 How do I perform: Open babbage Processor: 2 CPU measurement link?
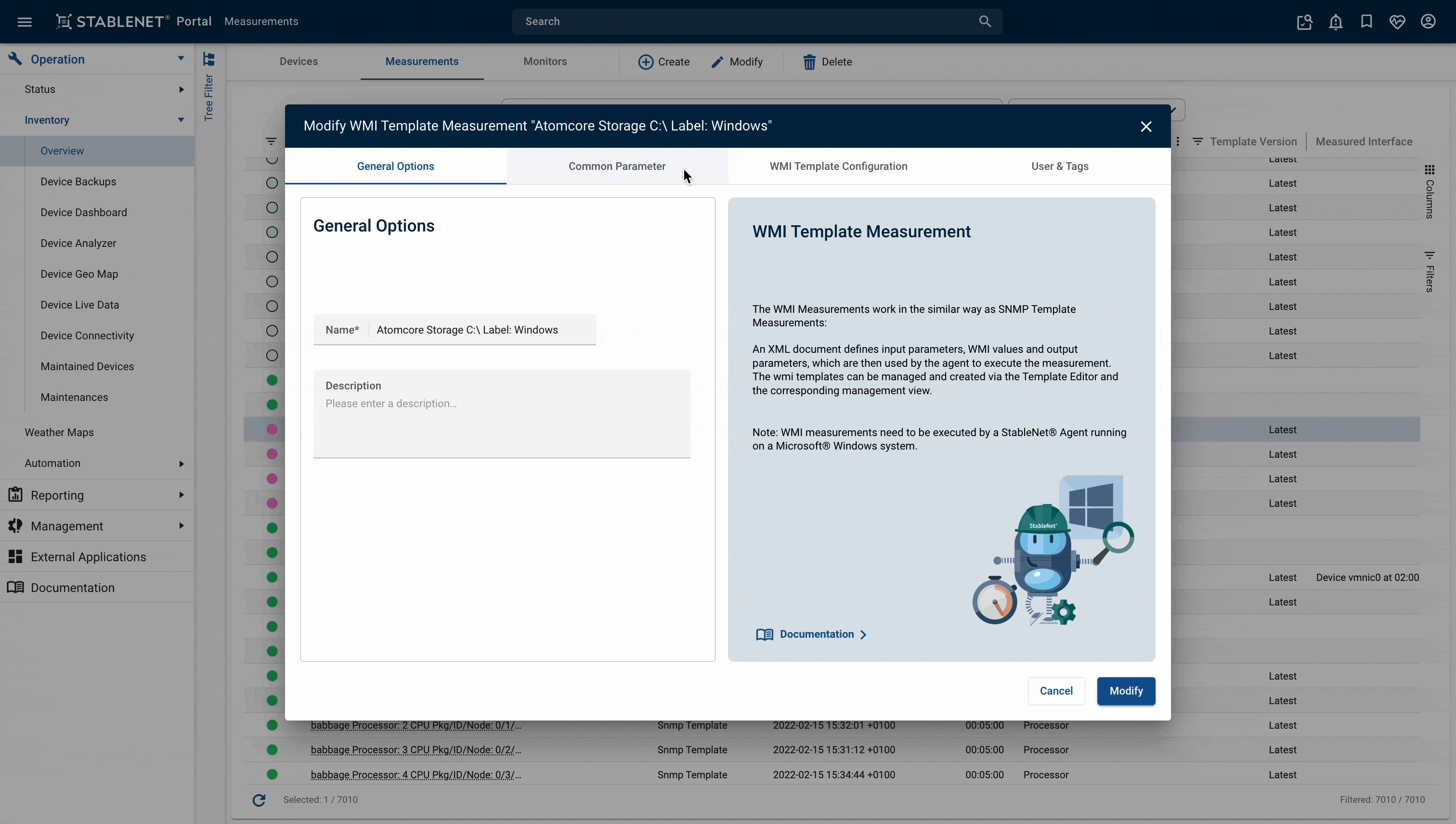(416, 725)
